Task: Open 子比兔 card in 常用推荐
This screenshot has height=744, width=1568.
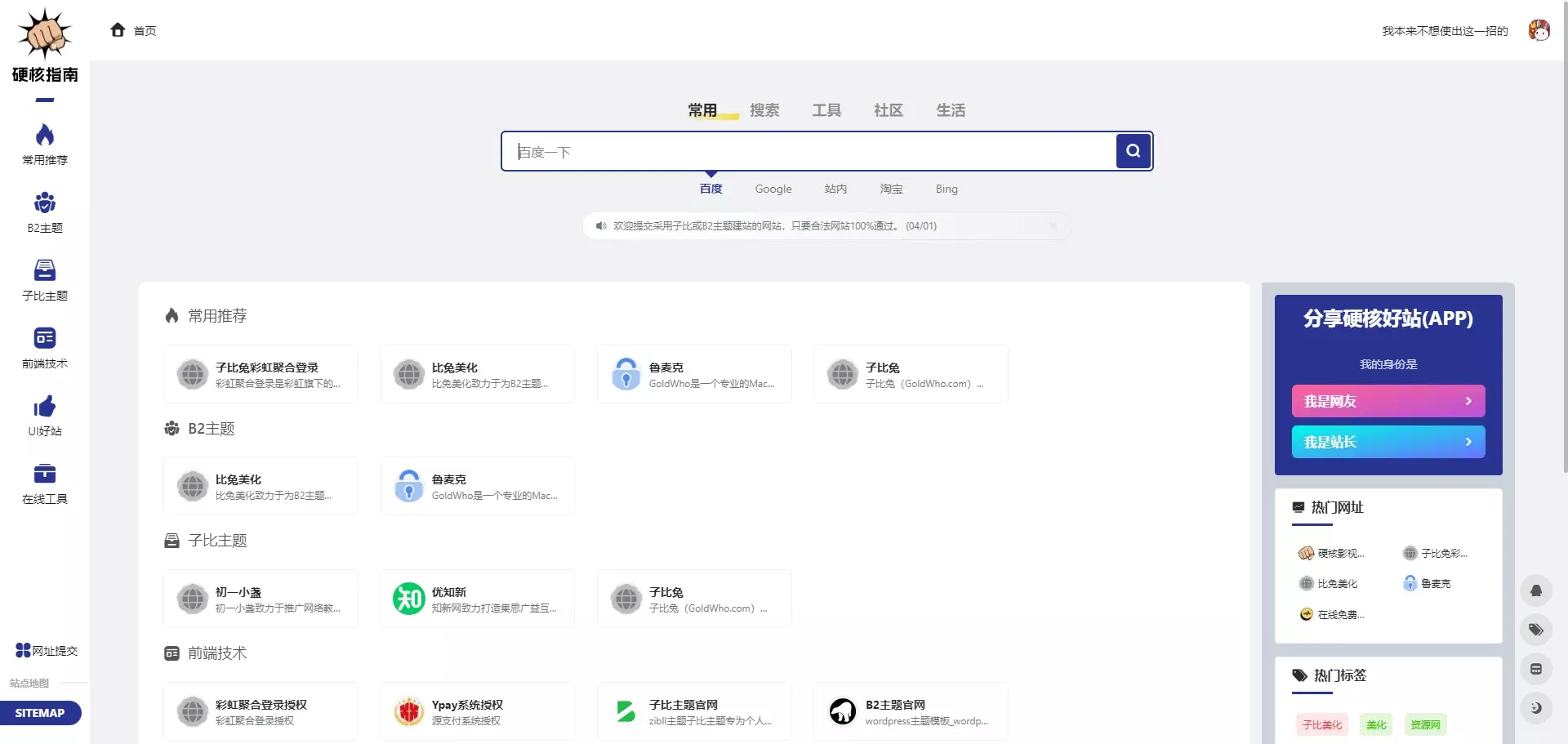Action: point(911,374)
